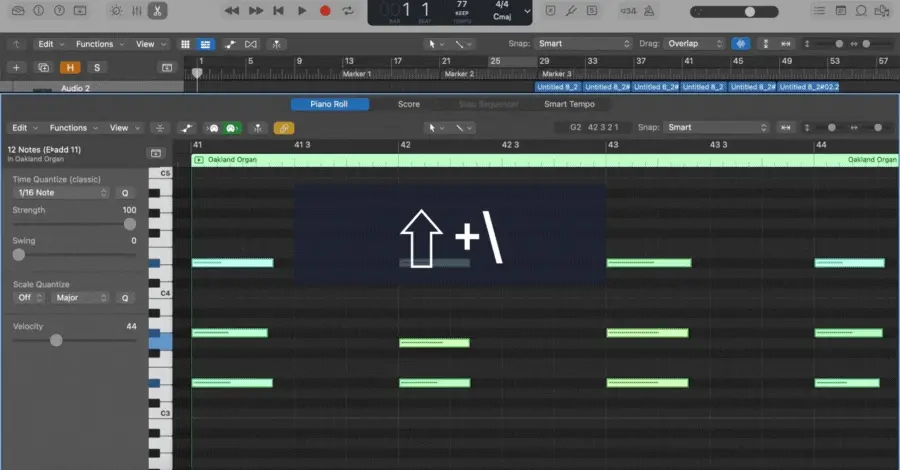
Task: Click Marker 1 in the ruler
Action: [356, 74]
